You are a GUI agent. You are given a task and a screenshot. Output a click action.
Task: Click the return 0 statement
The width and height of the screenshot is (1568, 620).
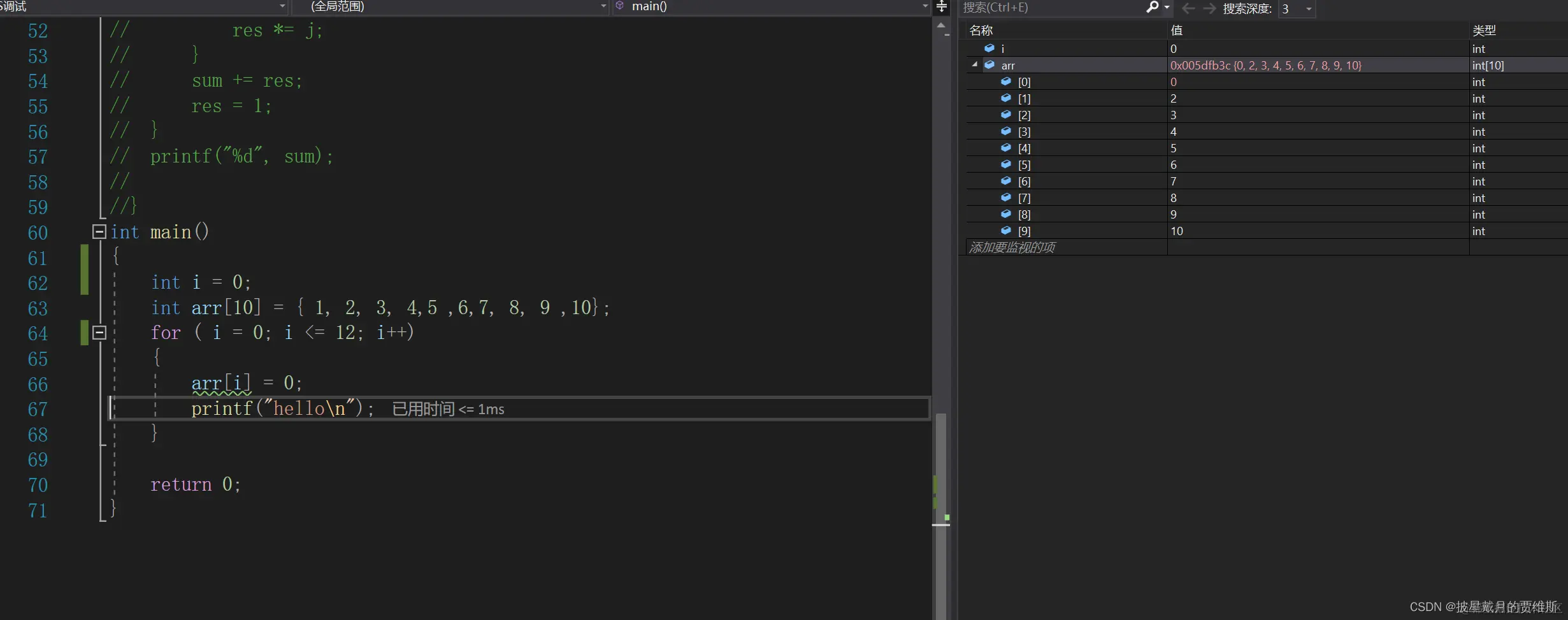pos(196,485)
